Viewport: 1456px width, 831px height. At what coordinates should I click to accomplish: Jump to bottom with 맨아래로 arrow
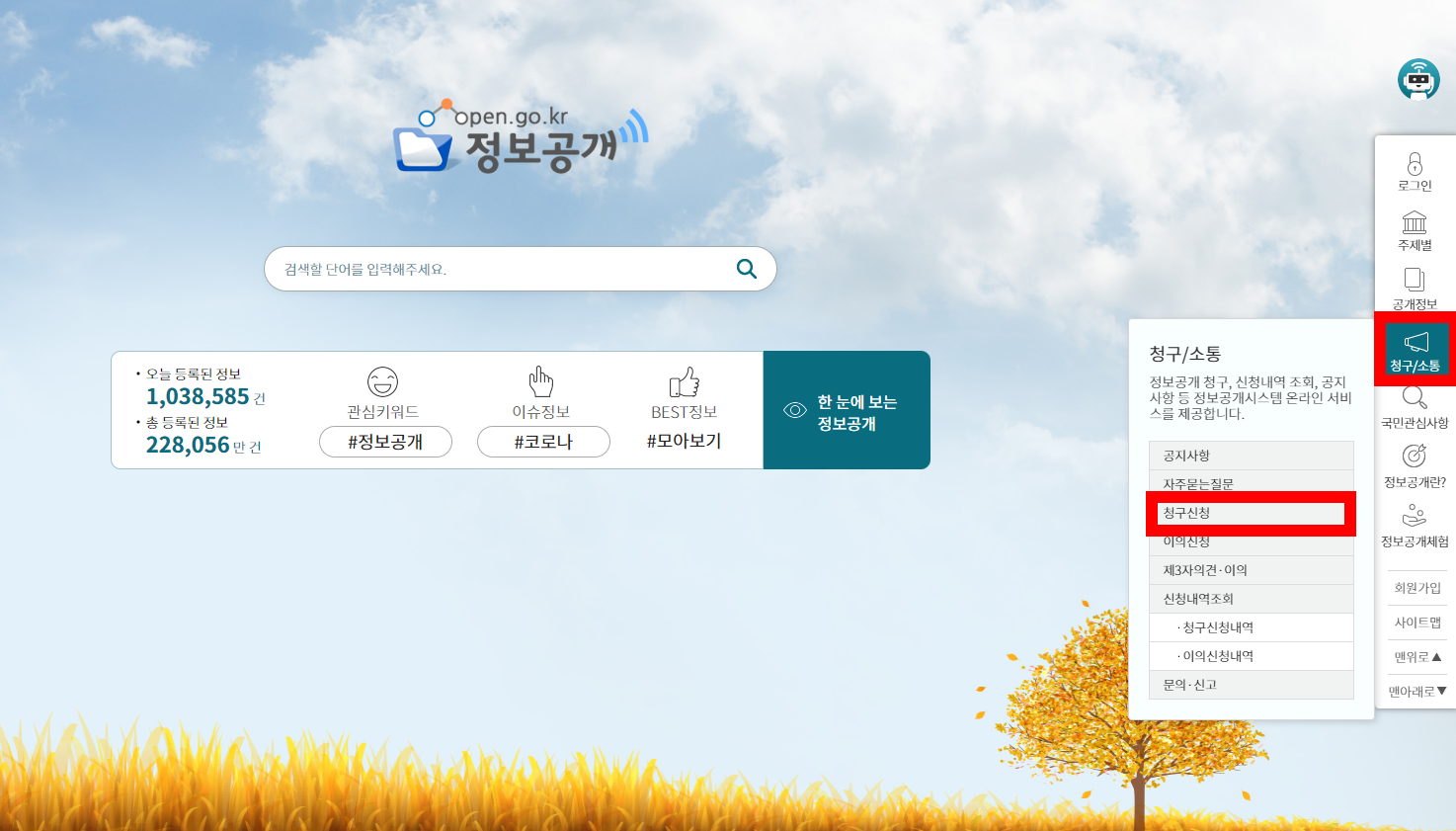[x=1417, y=692]
